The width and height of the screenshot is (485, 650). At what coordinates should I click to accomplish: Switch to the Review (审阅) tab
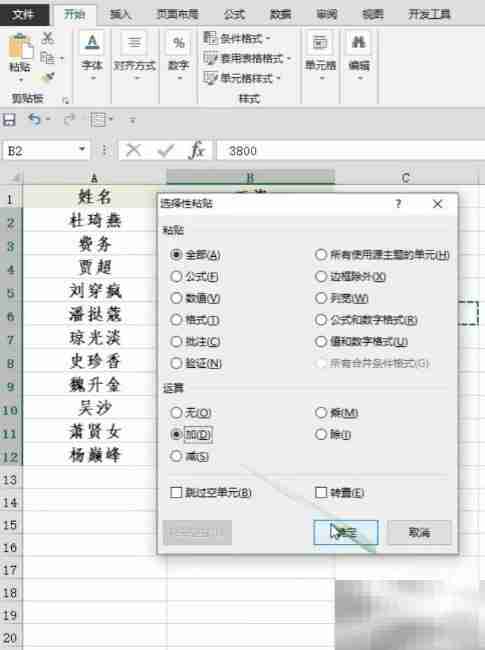point(327,15)
